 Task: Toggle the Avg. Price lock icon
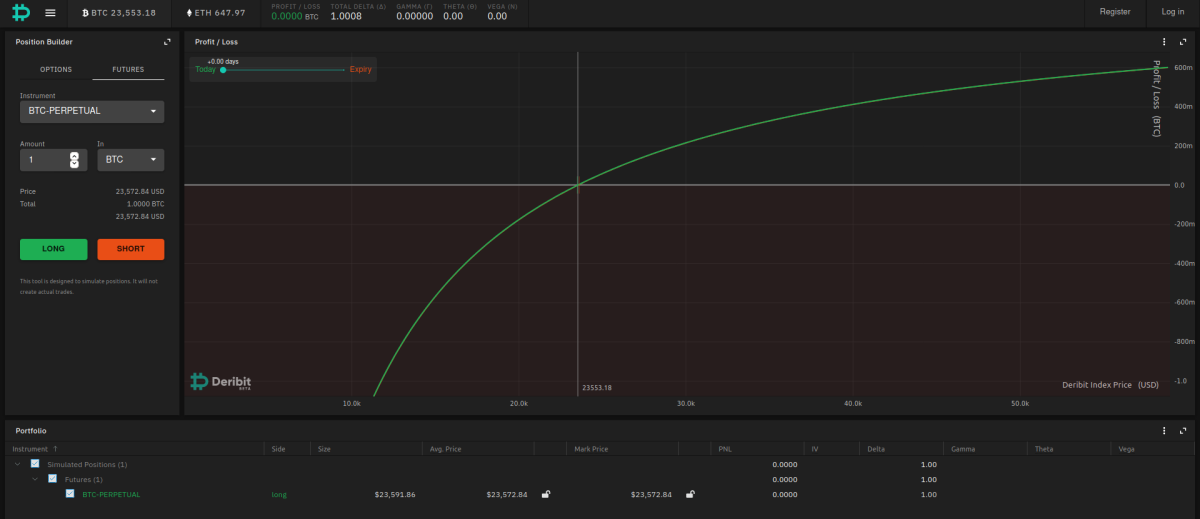(545, 494)
